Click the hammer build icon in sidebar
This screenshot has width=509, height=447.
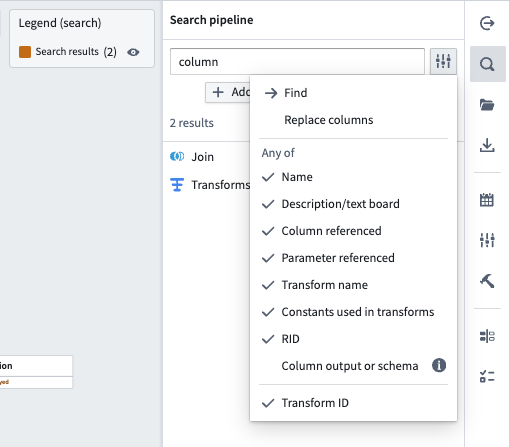[487, 281]
